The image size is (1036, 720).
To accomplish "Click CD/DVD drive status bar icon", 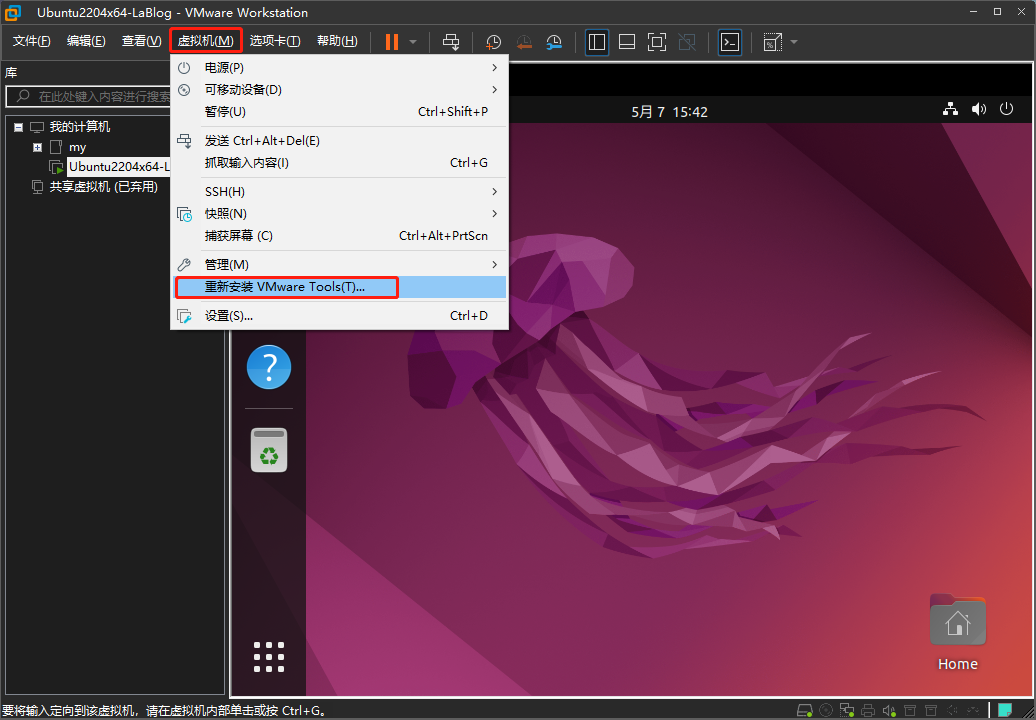I will click(x=826, y=710).
